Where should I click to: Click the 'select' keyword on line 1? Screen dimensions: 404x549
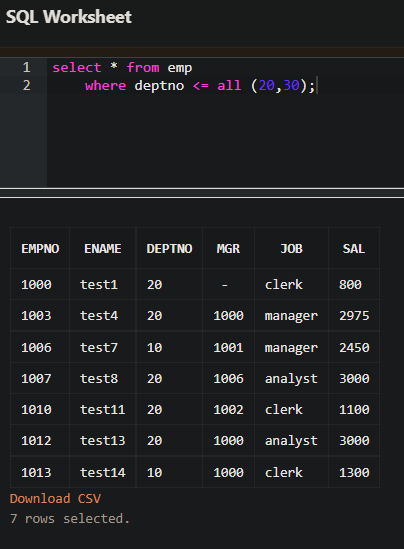click(x=77, y=68)
